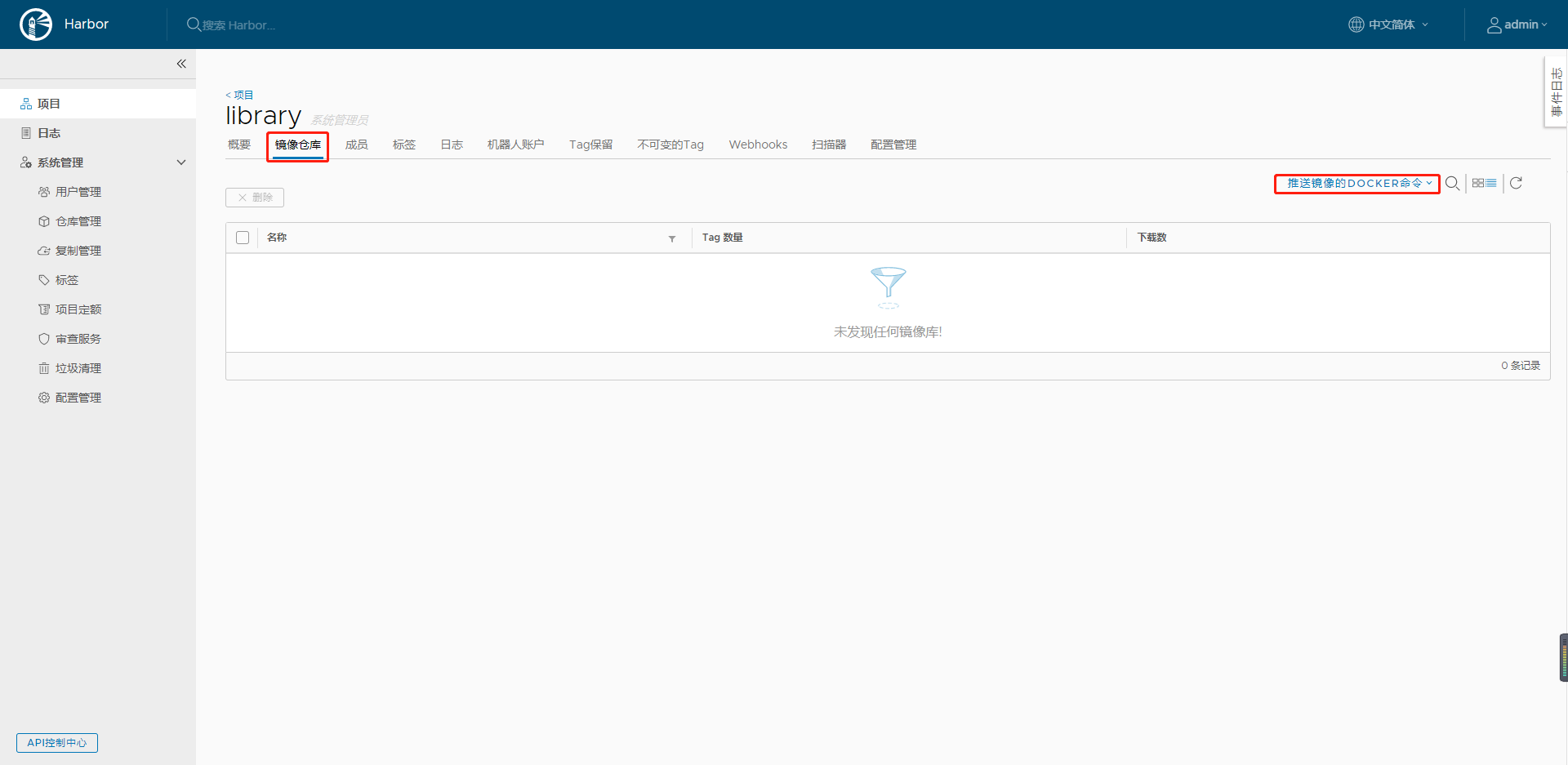Switch to the 成员 tab
This screenshot has height=765, width=1568.
coord(357,145)
